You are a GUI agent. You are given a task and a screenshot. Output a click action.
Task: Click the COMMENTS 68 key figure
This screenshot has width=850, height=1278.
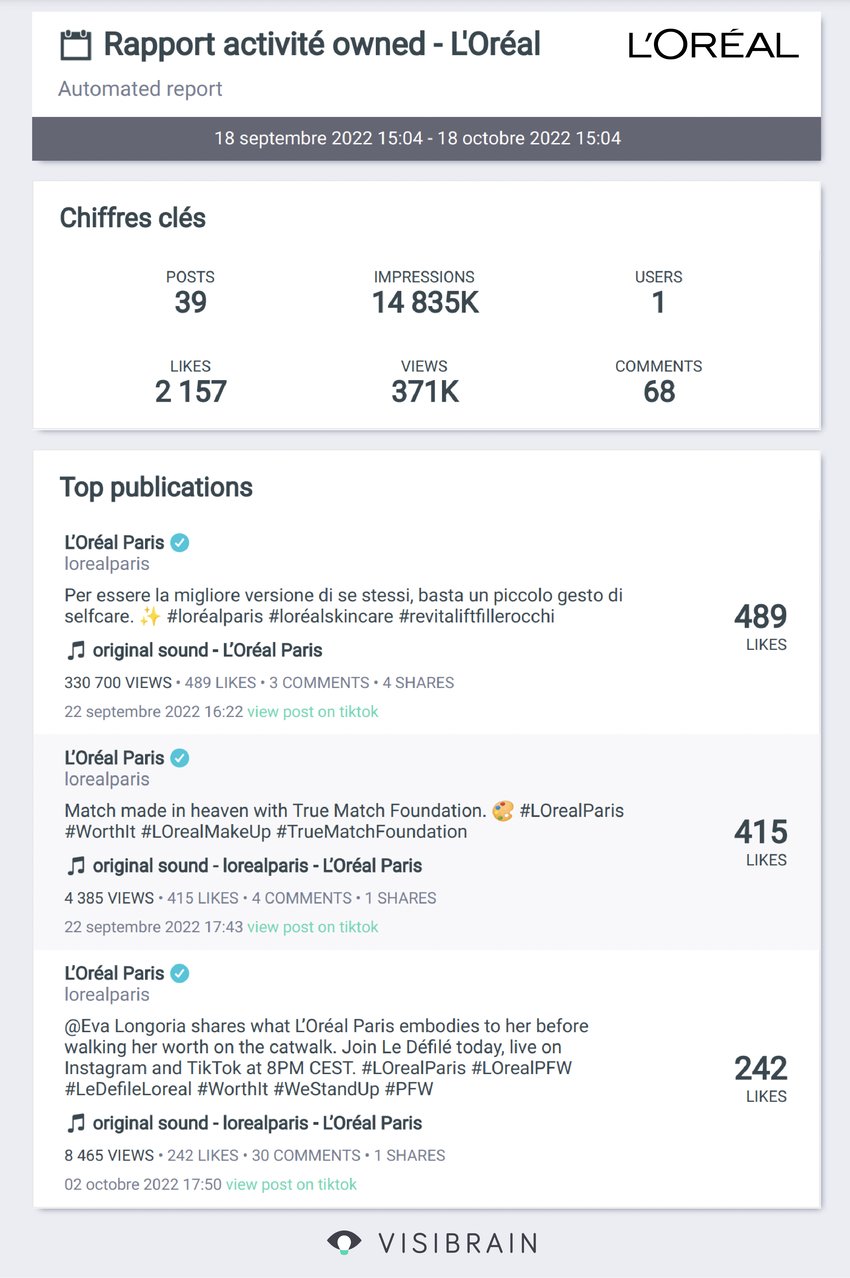pyautogui.click(x=659, y=381)
